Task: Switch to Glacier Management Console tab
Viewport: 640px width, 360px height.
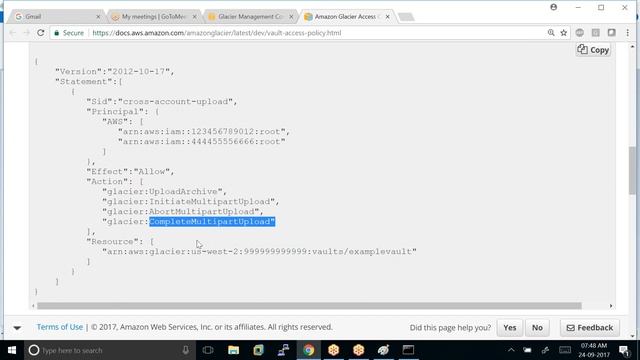Action: (250, 17)
